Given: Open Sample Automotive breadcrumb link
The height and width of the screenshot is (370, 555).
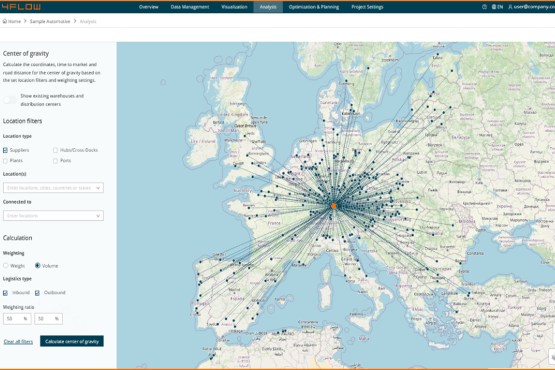Looking at the screenshot, I should tap(50, 21).
